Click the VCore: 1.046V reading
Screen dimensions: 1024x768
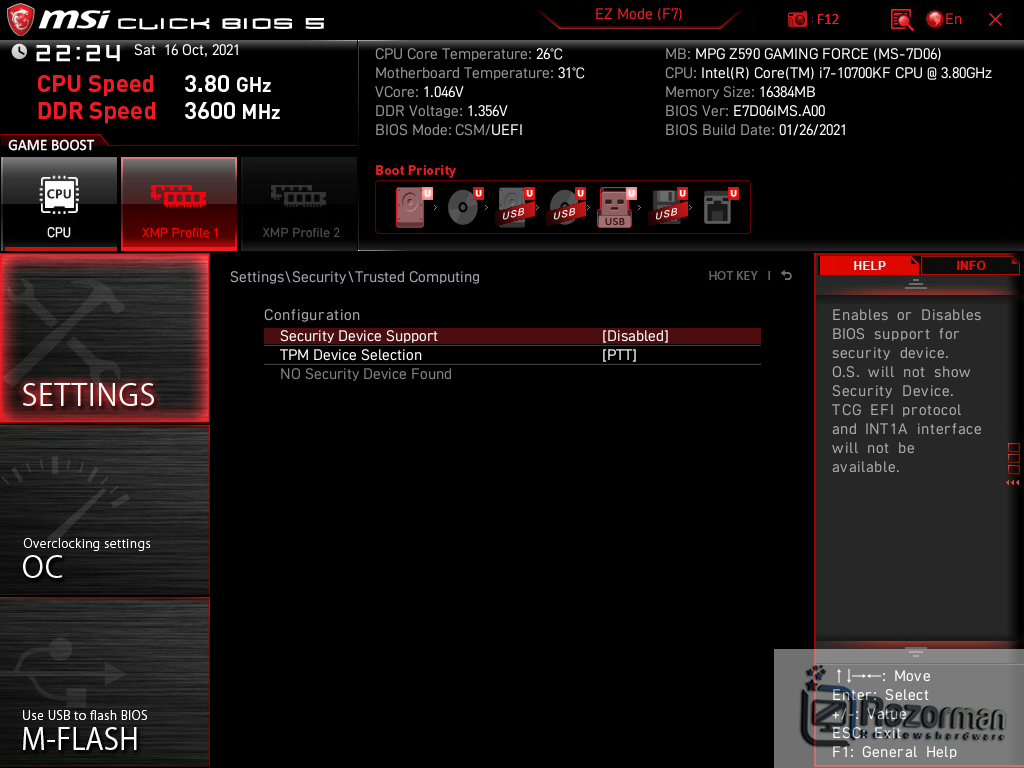[x=419, y=92]
